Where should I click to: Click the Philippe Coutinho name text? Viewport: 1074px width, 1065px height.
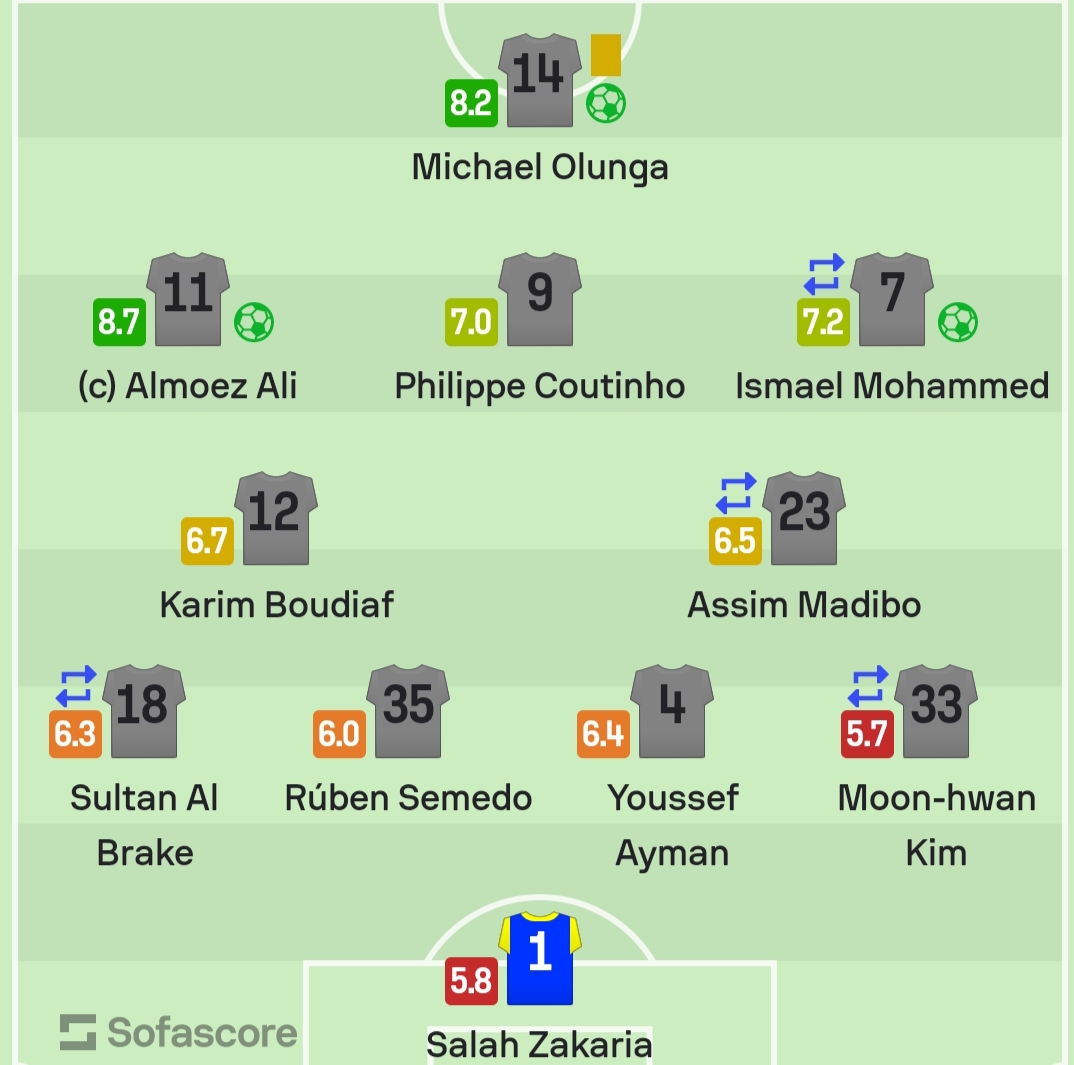pos(540,386)
